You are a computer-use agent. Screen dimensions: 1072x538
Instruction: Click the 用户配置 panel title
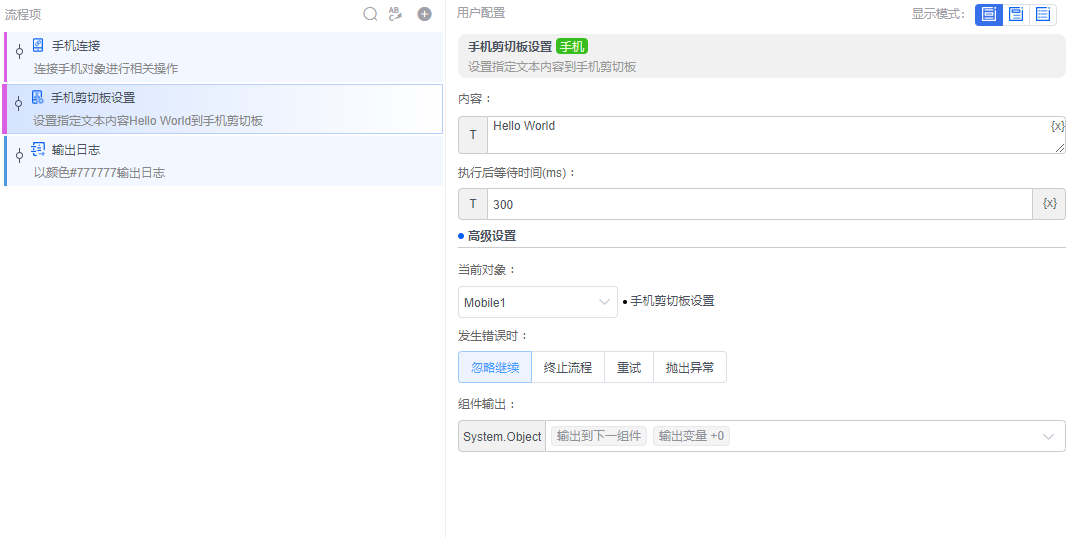(x=481, y=13)
